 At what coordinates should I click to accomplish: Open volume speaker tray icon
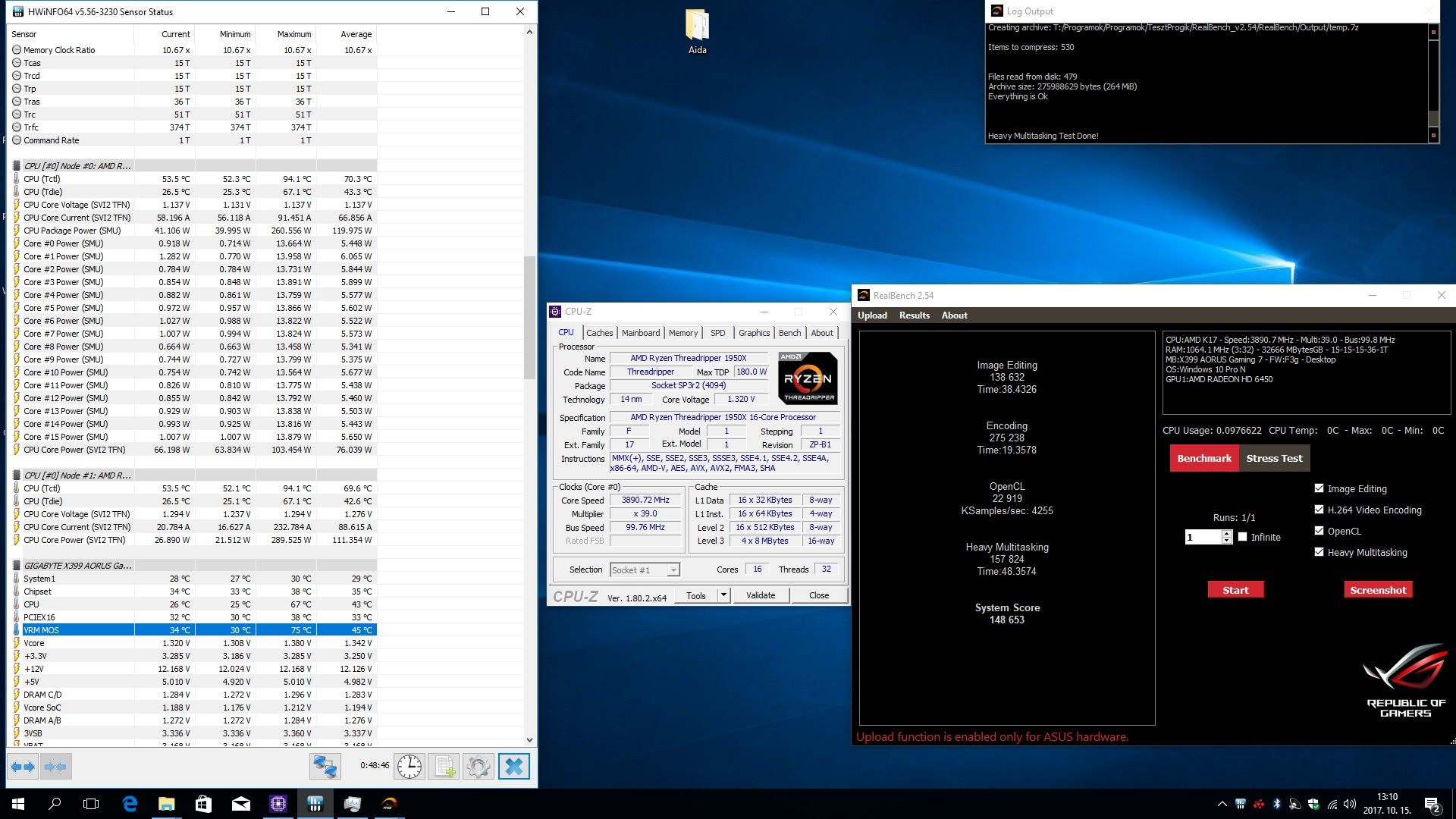pyautogui.click(x=1350, y=804)
